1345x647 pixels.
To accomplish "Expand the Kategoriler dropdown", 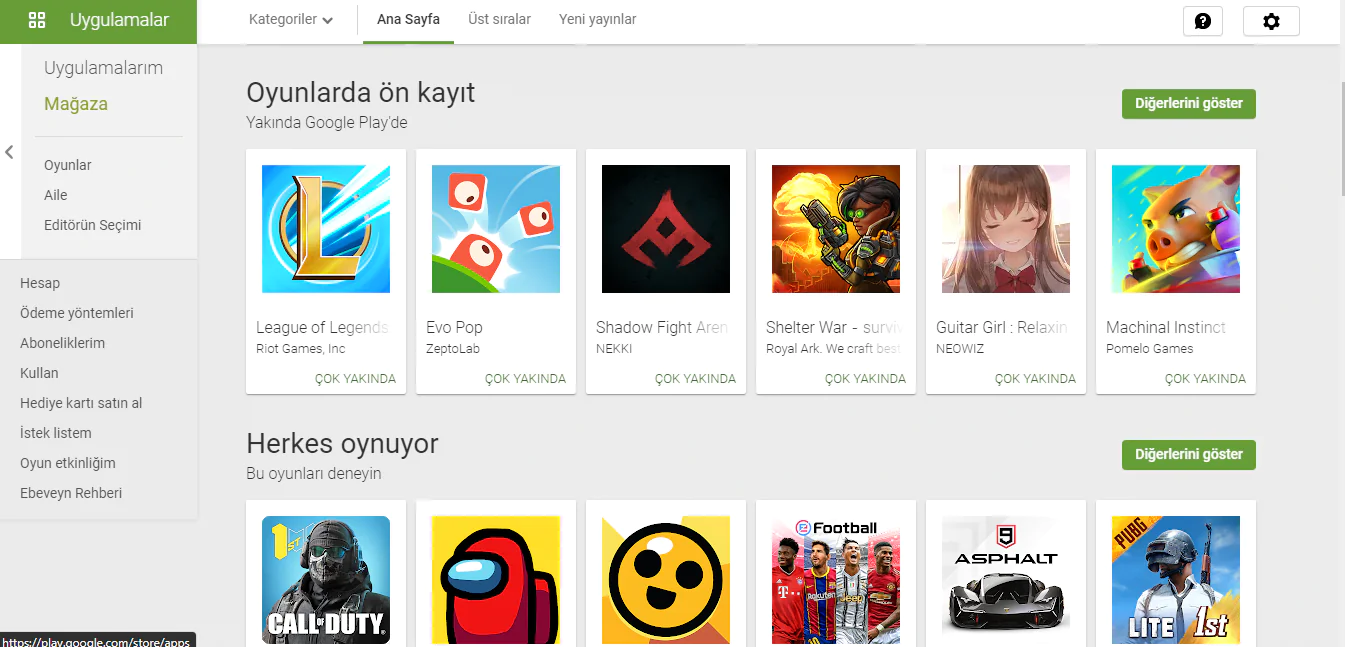I will 291,20.
